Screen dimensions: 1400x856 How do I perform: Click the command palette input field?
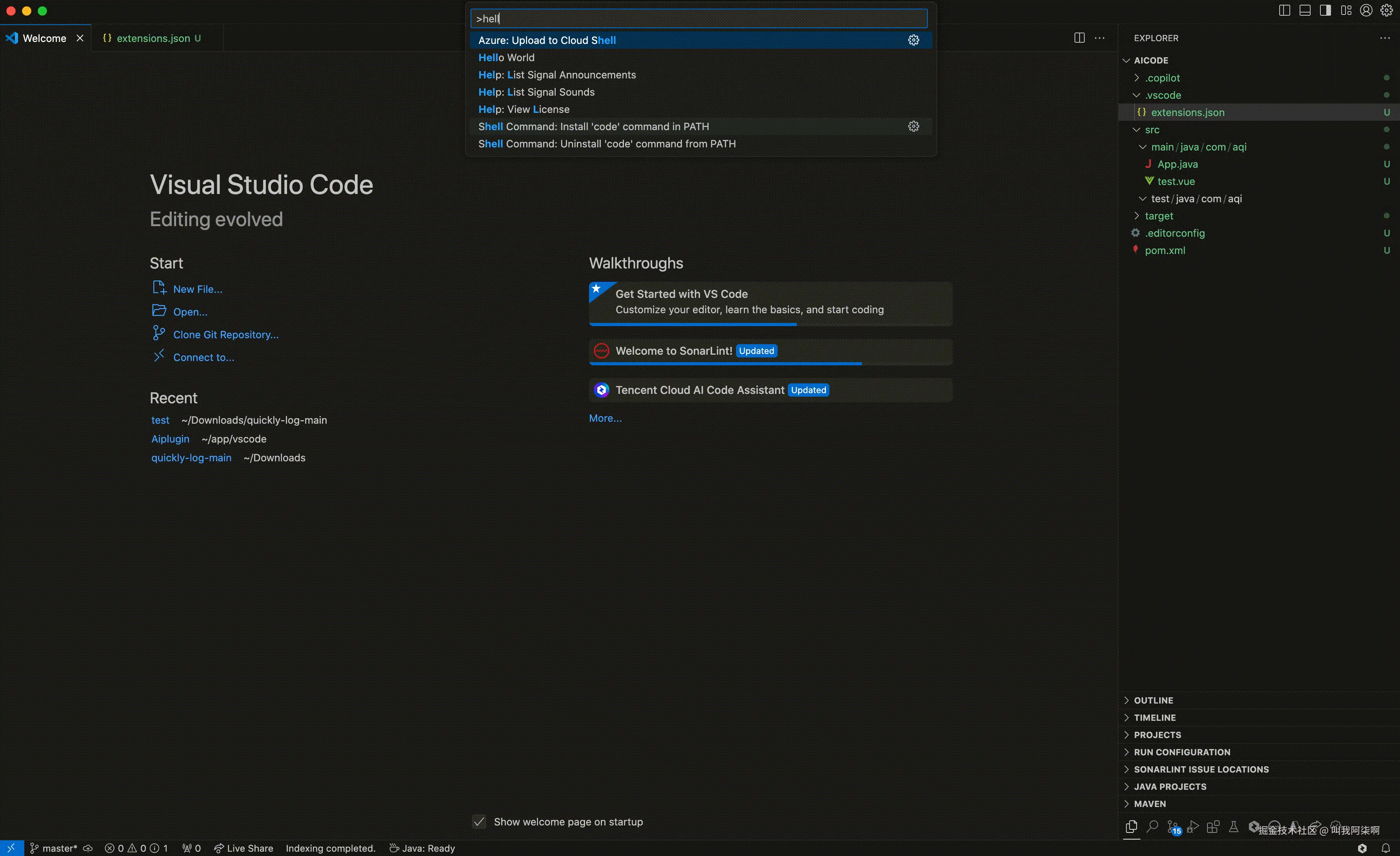pyautogui.click(x=699, y=19)
